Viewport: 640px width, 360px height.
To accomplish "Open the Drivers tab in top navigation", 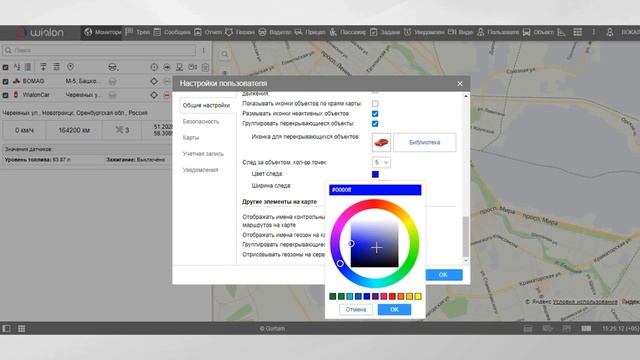I will 275,32.
